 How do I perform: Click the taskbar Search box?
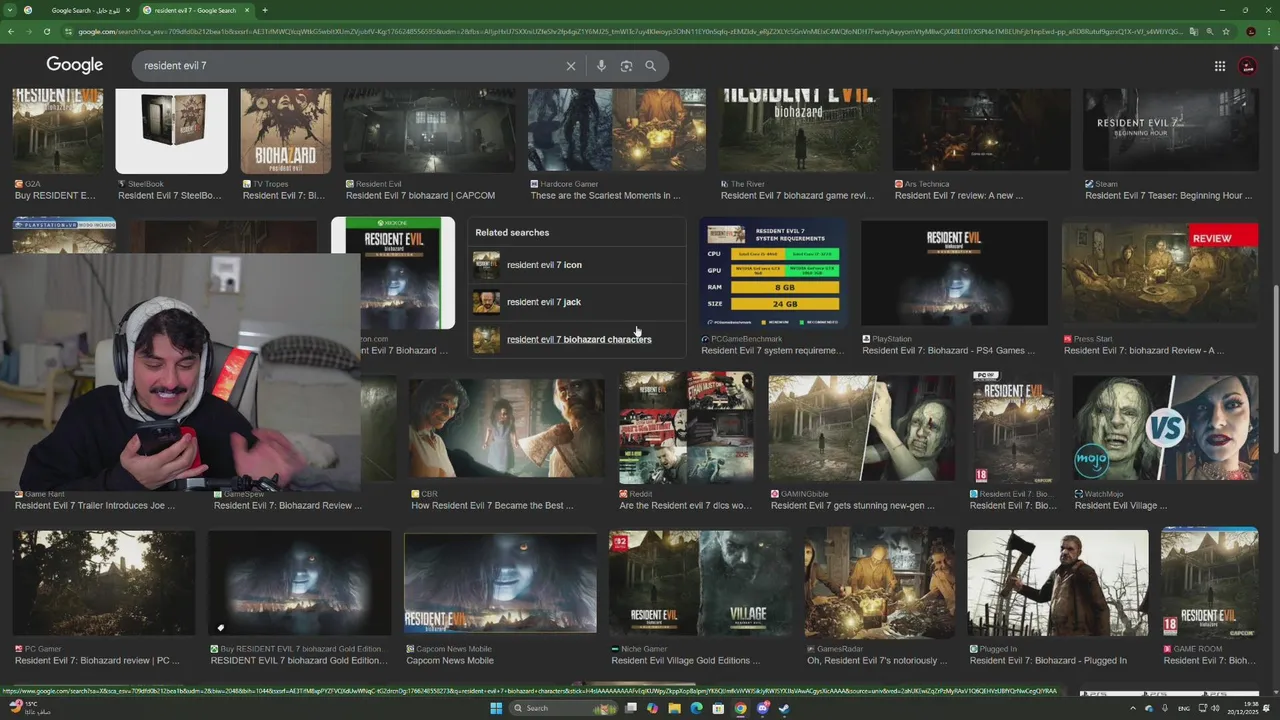point(565,708)
